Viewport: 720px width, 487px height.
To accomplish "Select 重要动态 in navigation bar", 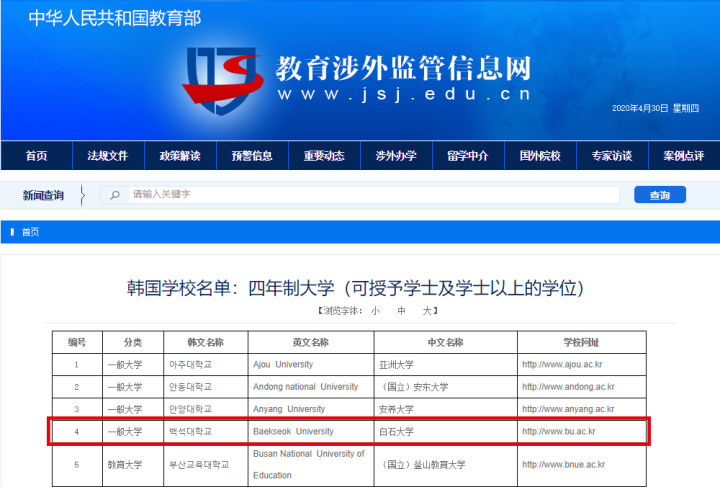I will point(324,156).
